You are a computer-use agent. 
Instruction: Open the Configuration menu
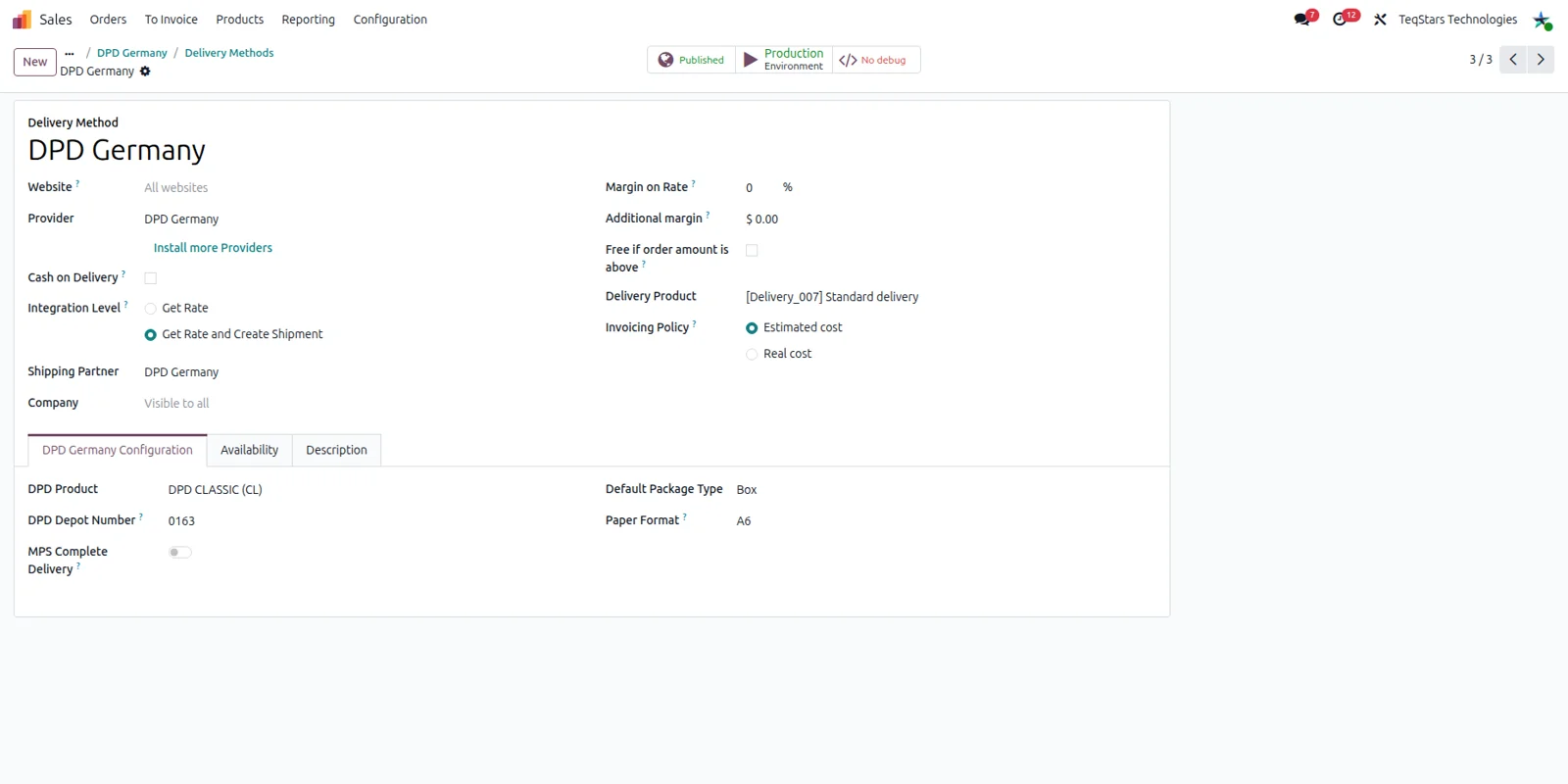[390, 20]
